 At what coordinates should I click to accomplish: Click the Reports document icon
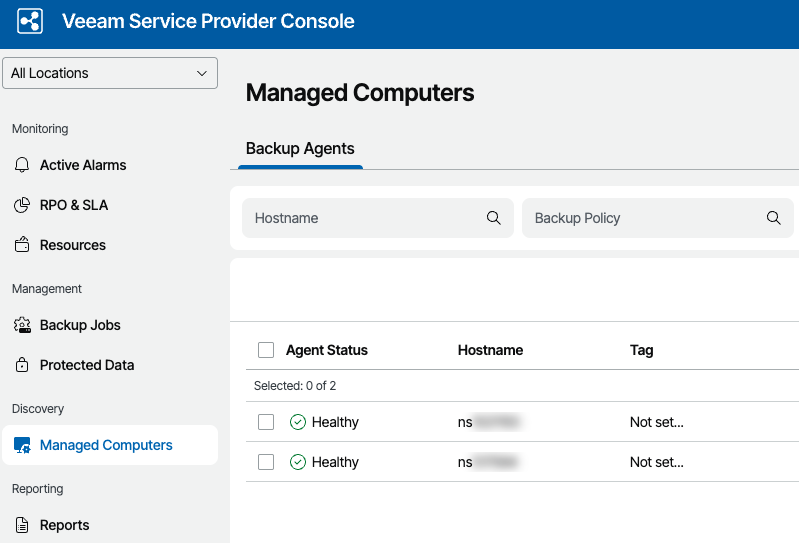pyautogui.click(x=22, y=525)
